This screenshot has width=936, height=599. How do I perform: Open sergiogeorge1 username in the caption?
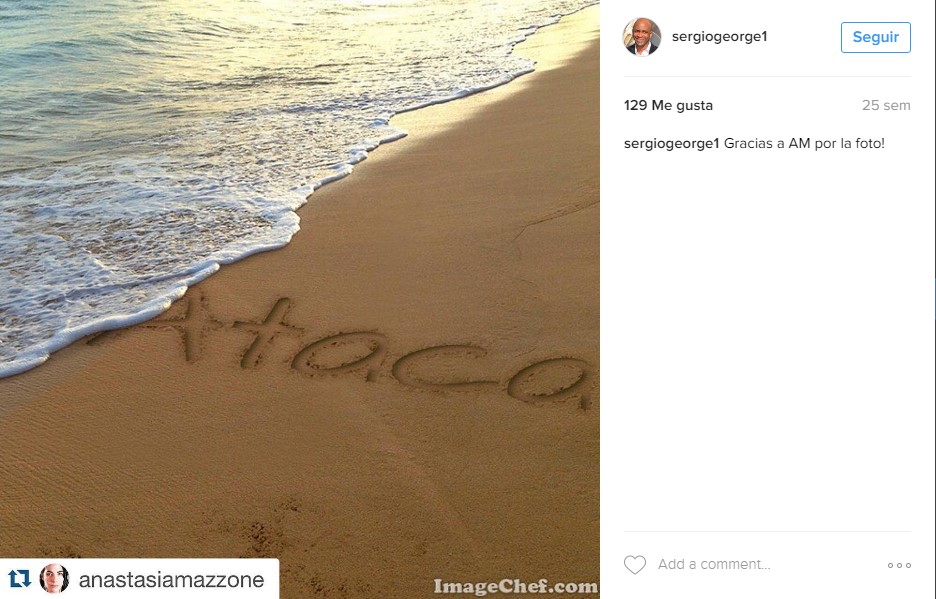[672, 143]
